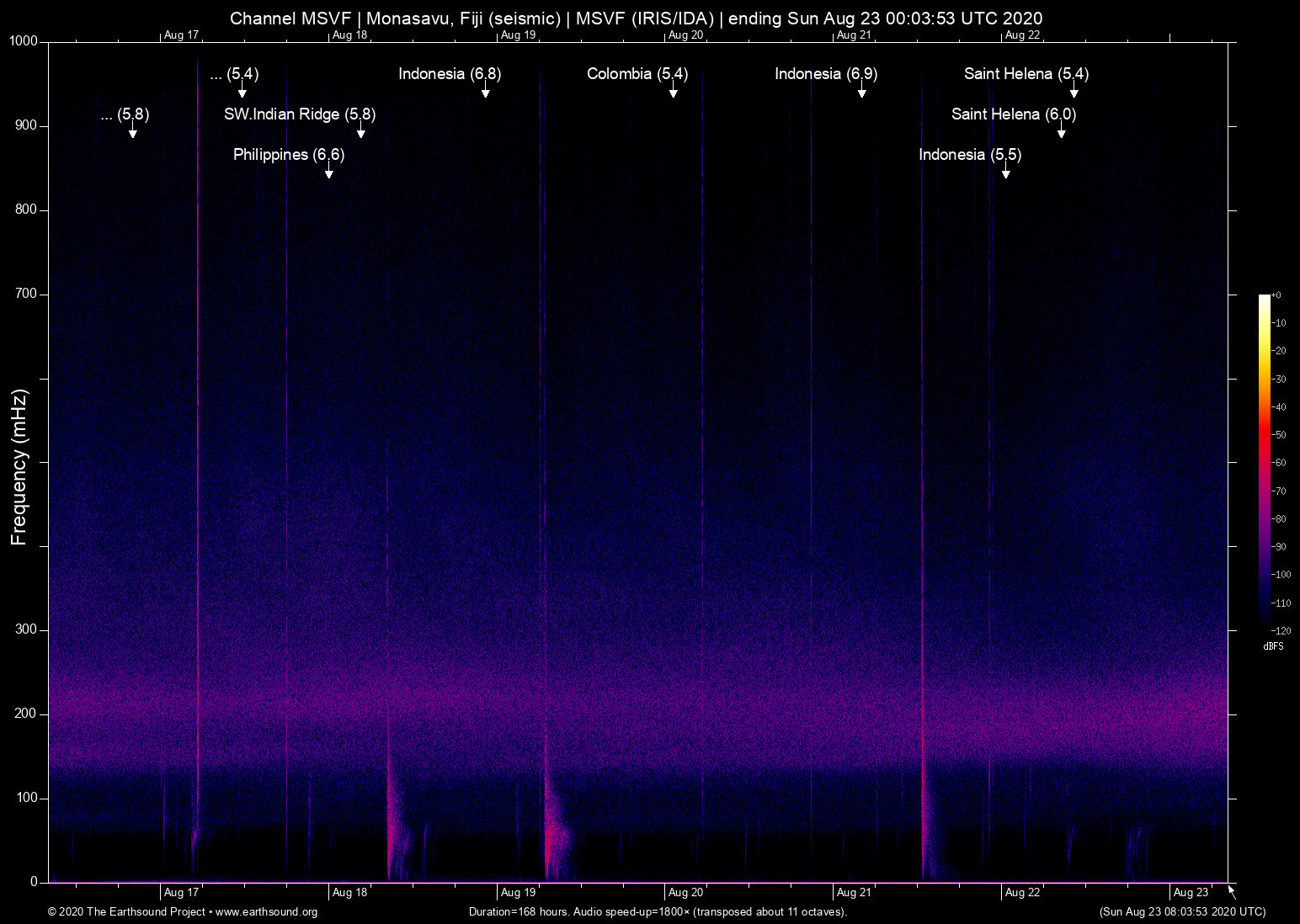Click the Sun Aug 23 timestamp text
Viewport: 1300px width, 924px height.
(1181, 912)
